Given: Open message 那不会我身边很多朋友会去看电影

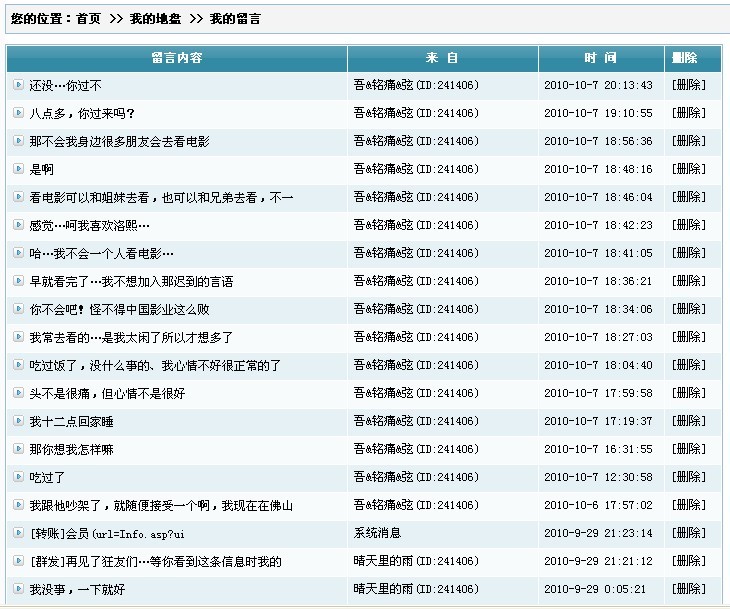Looking at the screenshot, I should (x=119, y=142).
